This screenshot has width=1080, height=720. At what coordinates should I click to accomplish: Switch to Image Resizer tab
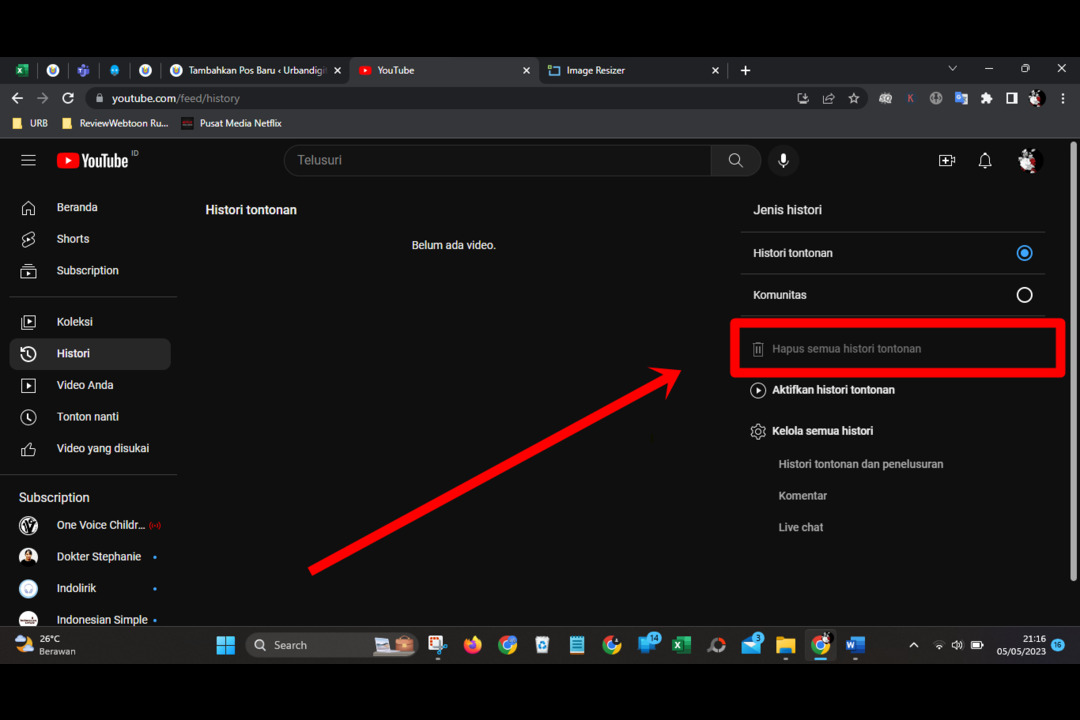633,70
